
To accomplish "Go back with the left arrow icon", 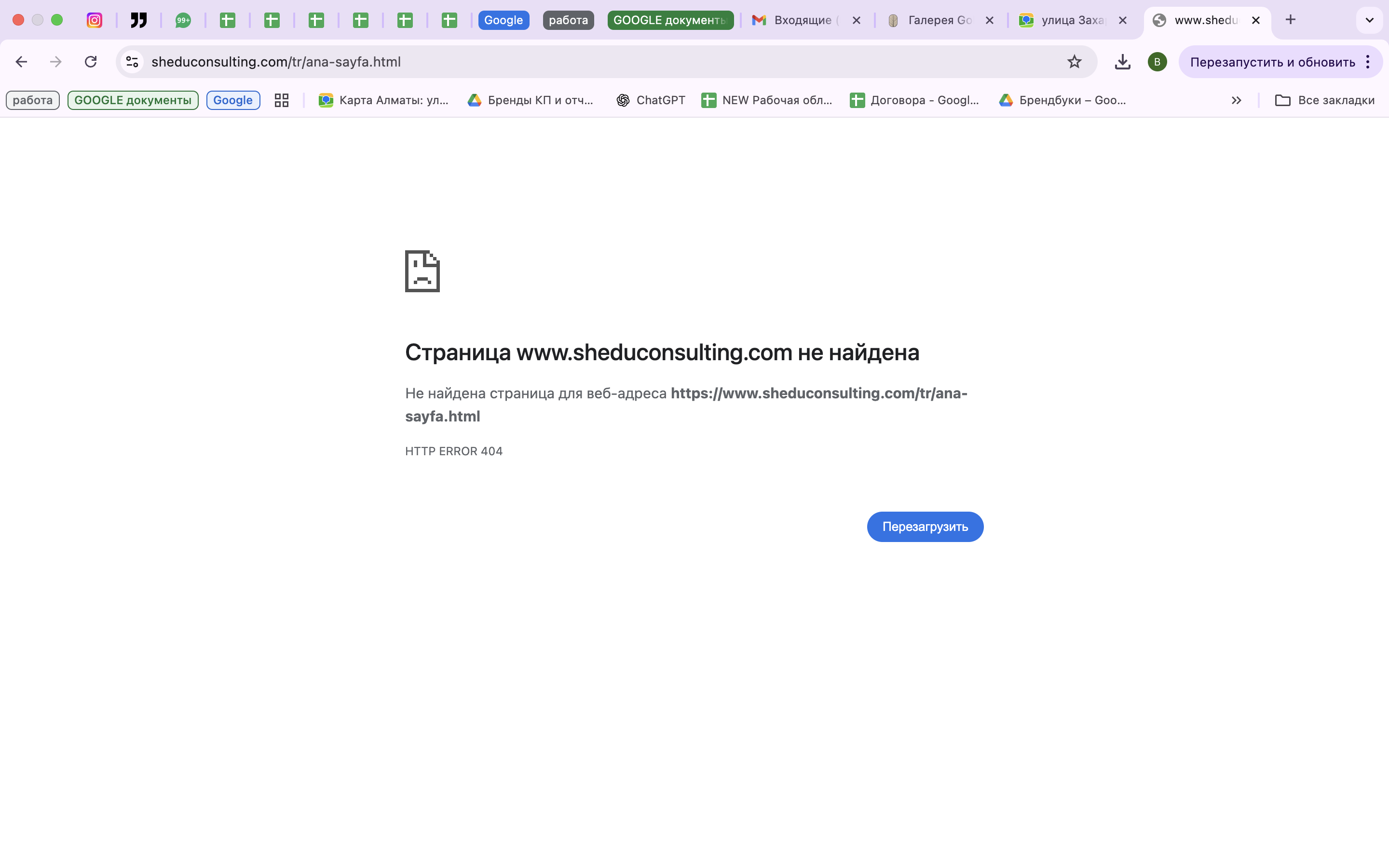I will pos(21,61).
